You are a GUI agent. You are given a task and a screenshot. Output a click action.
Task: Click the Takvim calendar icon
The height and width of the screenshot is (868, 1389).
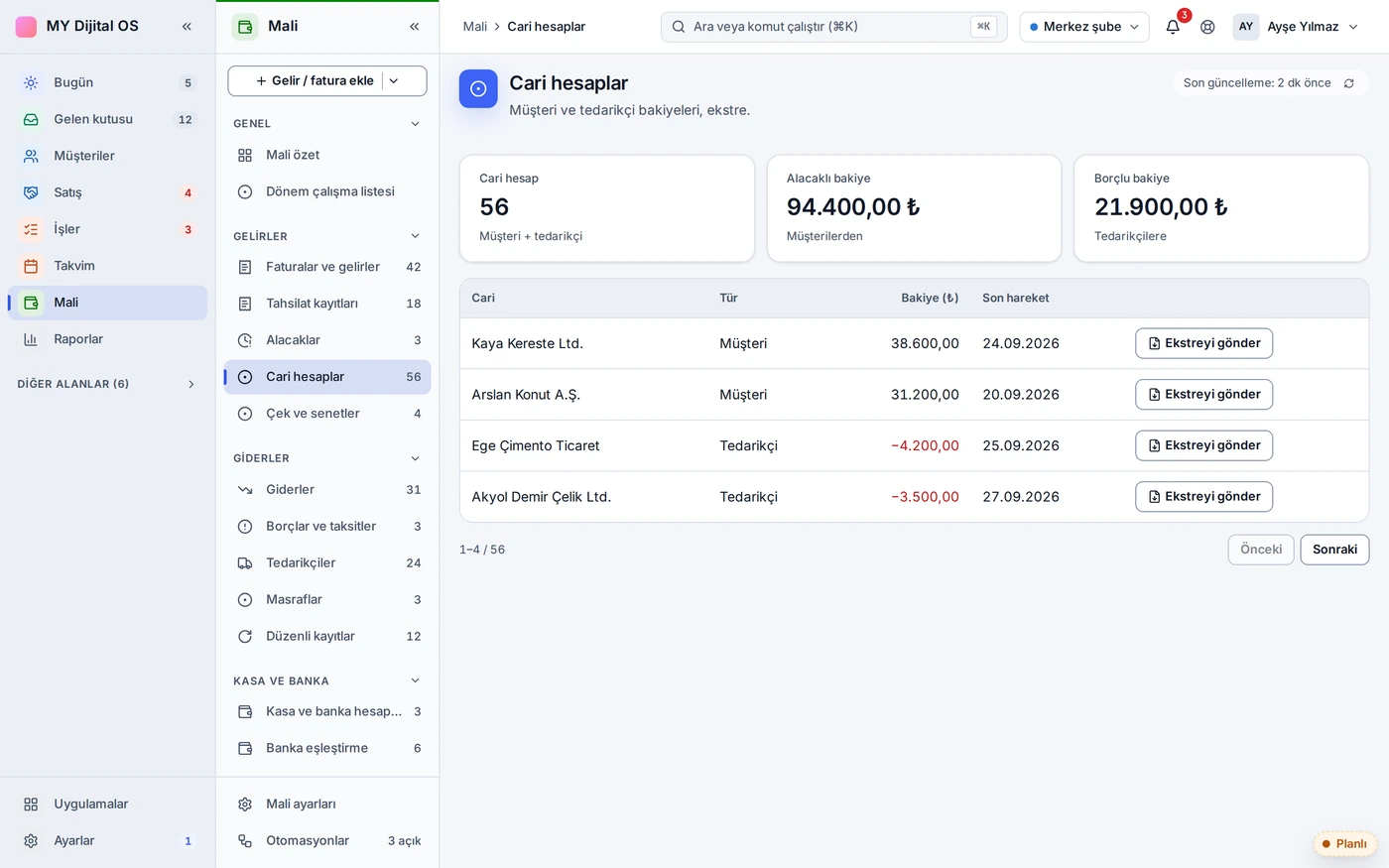pyautogui.click(x=31, y=266)
